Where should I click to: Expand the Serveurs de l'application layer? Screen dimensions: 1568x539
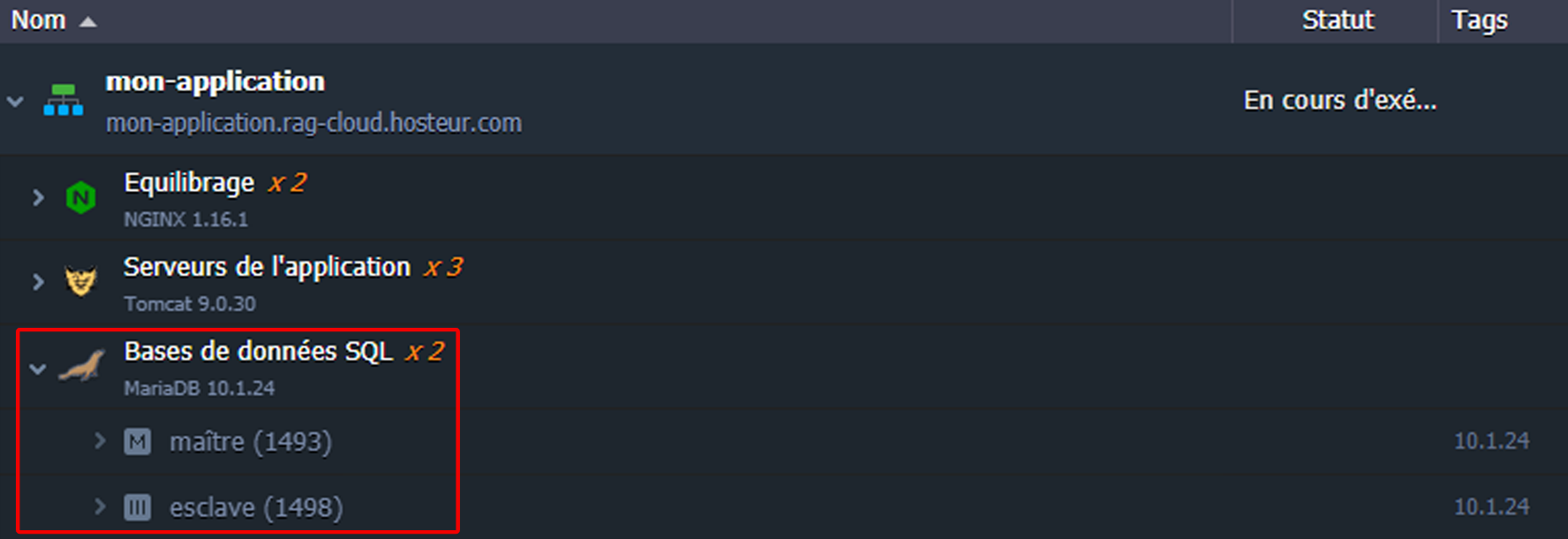coord(38,282)
